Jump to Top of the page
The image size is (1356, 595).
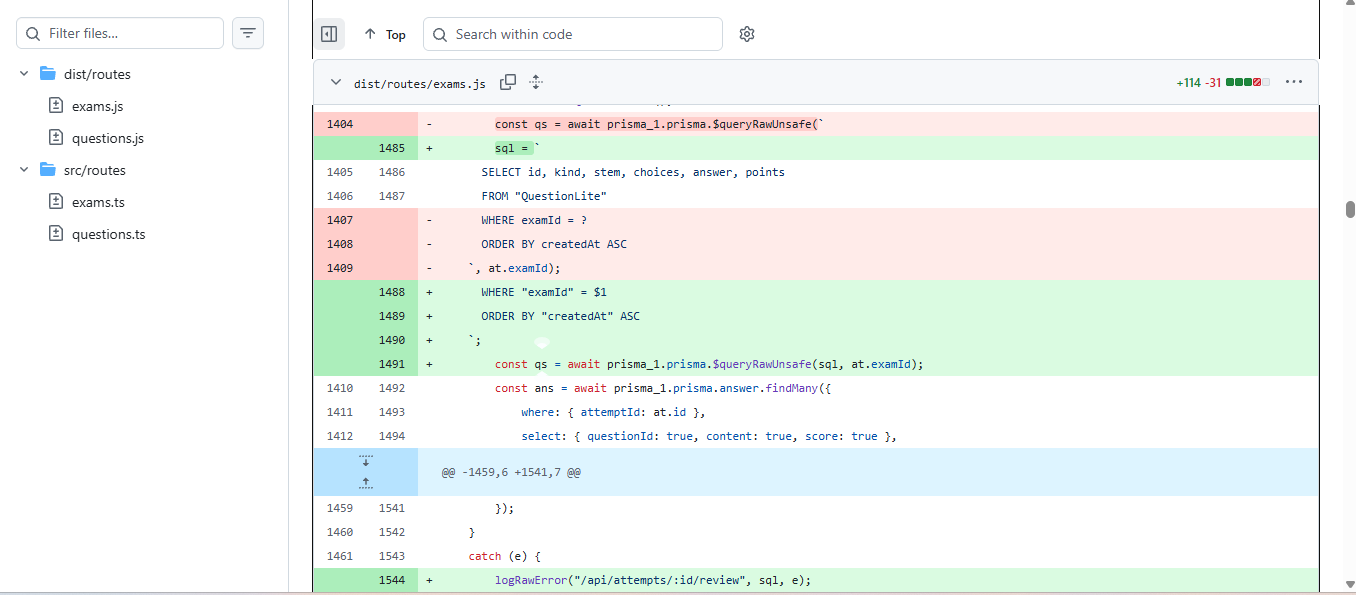coord(384,34)
